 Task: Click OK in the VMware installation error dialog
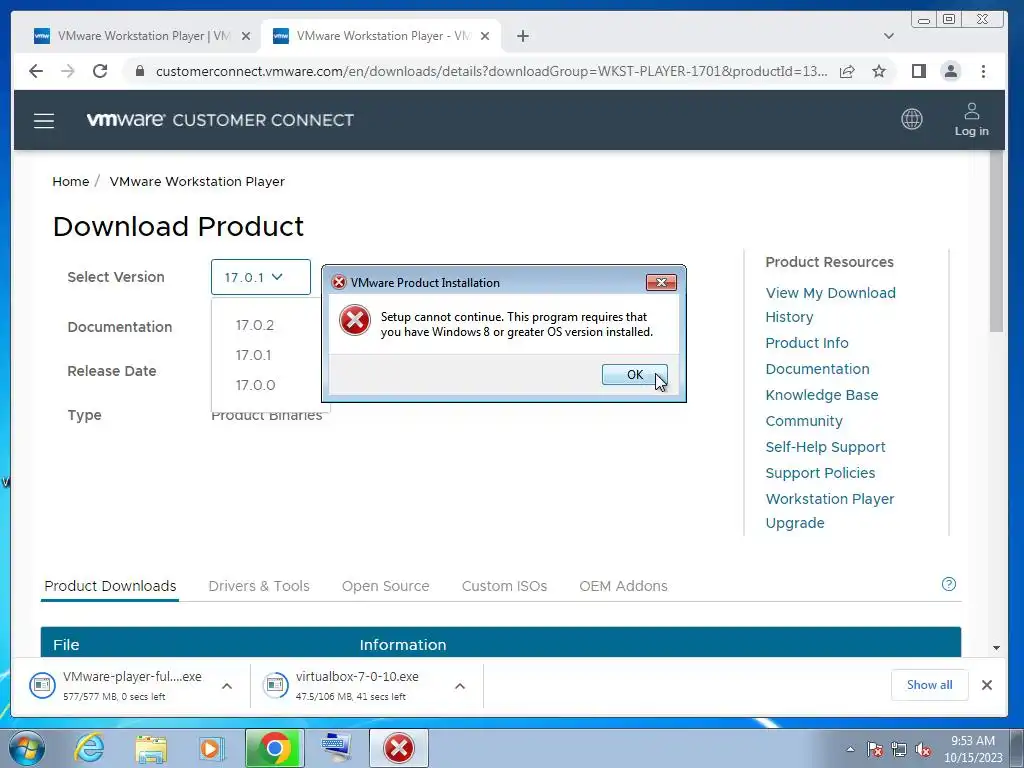[x=634, y=374]
